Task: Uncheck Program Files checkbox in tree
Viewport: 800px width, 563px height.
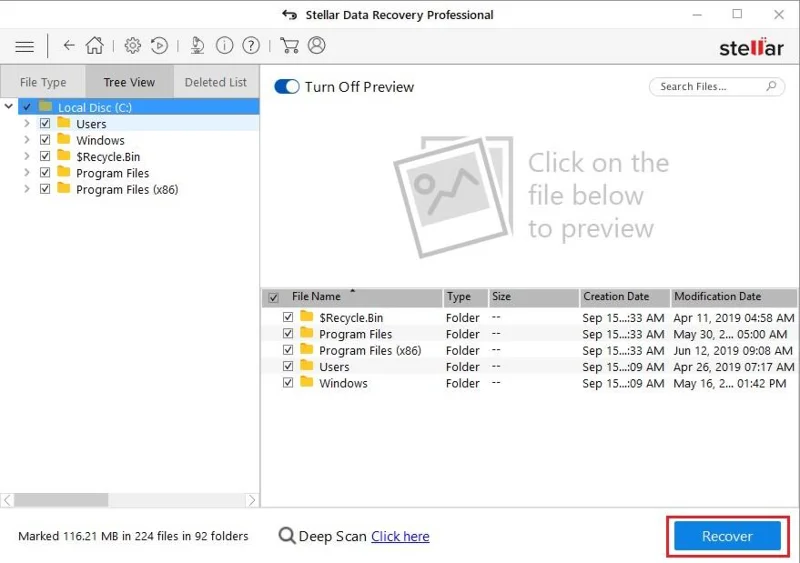Action: (x=45, y=172)
